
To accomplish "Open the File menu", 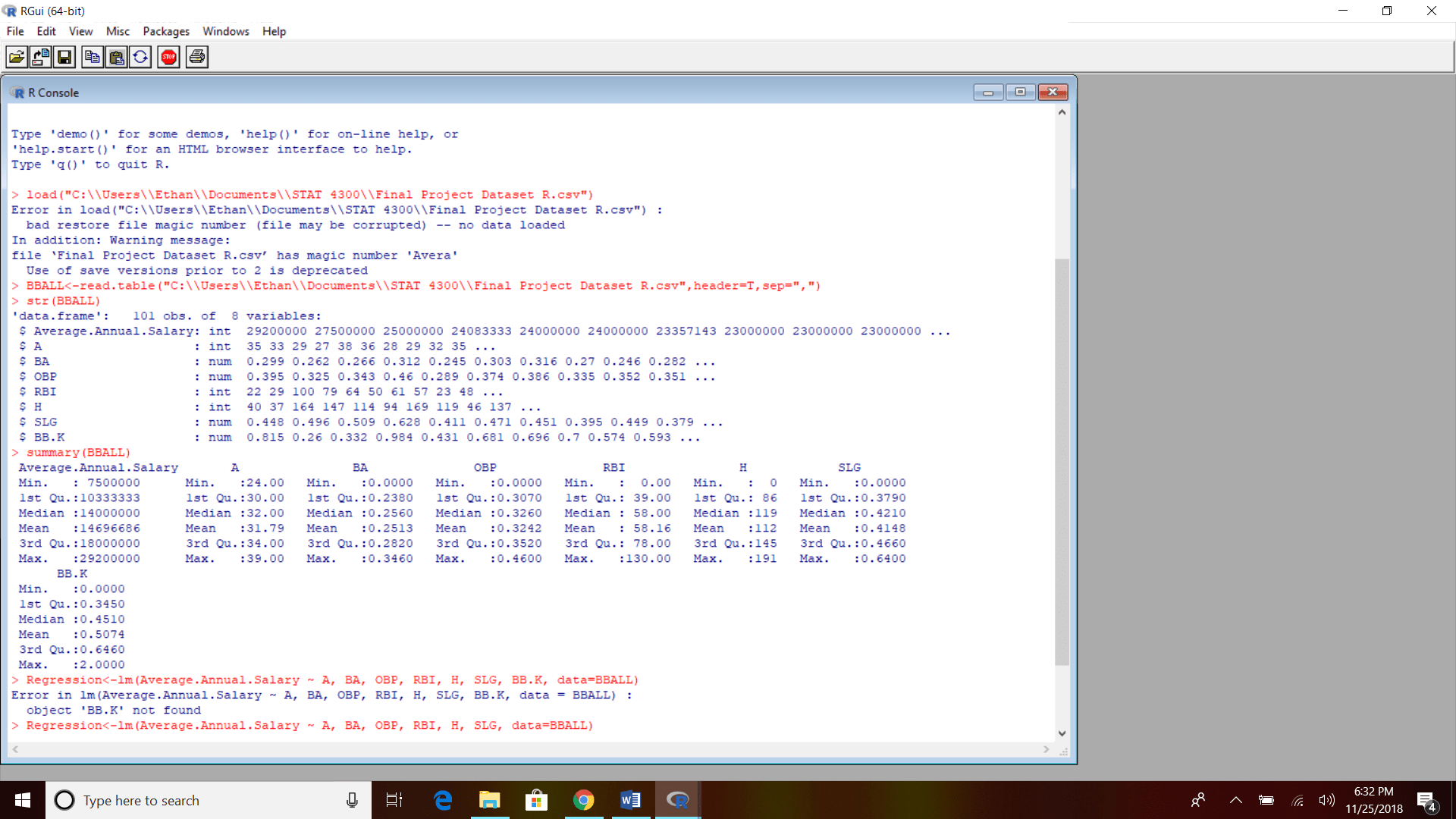I will (x=15, y=31).
